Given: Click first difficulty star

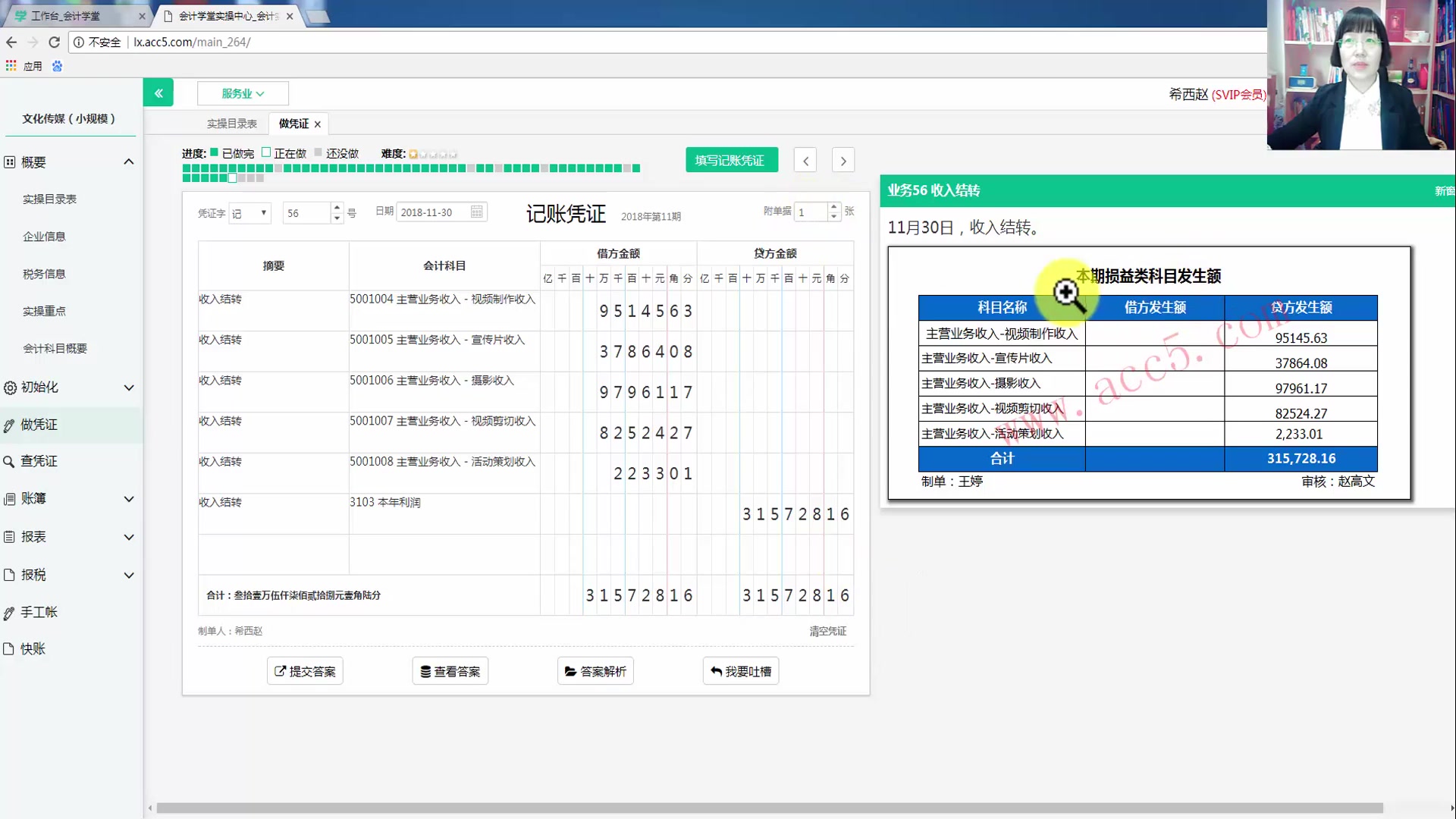Looking at the screenshot, I should 413,154.
